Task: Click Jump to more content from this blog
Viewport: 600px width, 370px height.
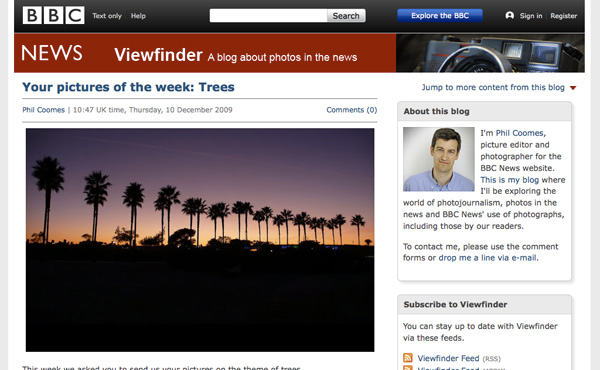Action: (493, 87)
